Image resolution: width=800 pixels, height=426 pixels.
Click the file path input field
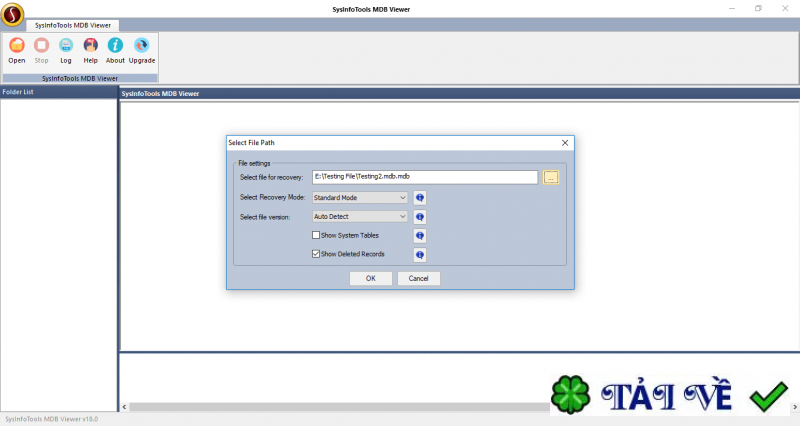click(424, 177)
